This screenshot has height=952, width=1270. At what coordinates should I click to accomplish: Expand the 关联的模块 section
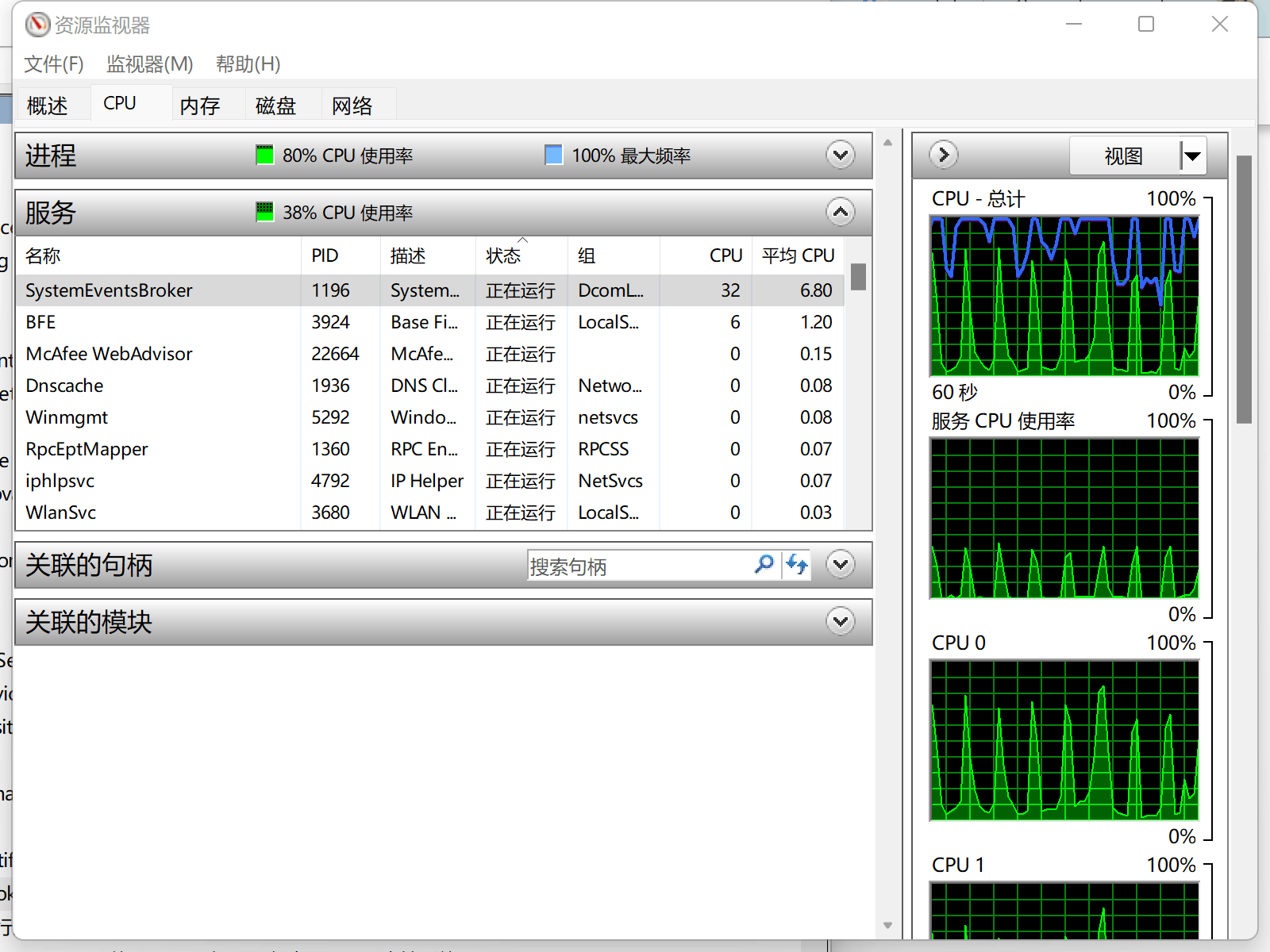pyautogui.click(x=841, y=621)
